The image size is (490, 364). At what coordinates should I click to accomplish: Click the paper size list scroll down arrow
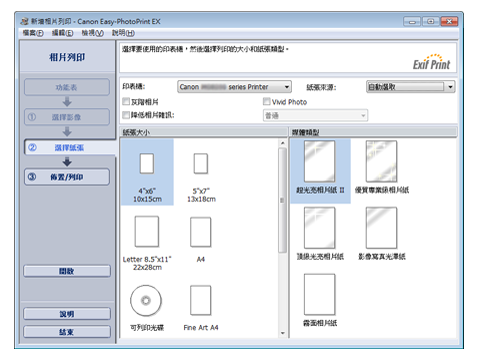[283, 333]
